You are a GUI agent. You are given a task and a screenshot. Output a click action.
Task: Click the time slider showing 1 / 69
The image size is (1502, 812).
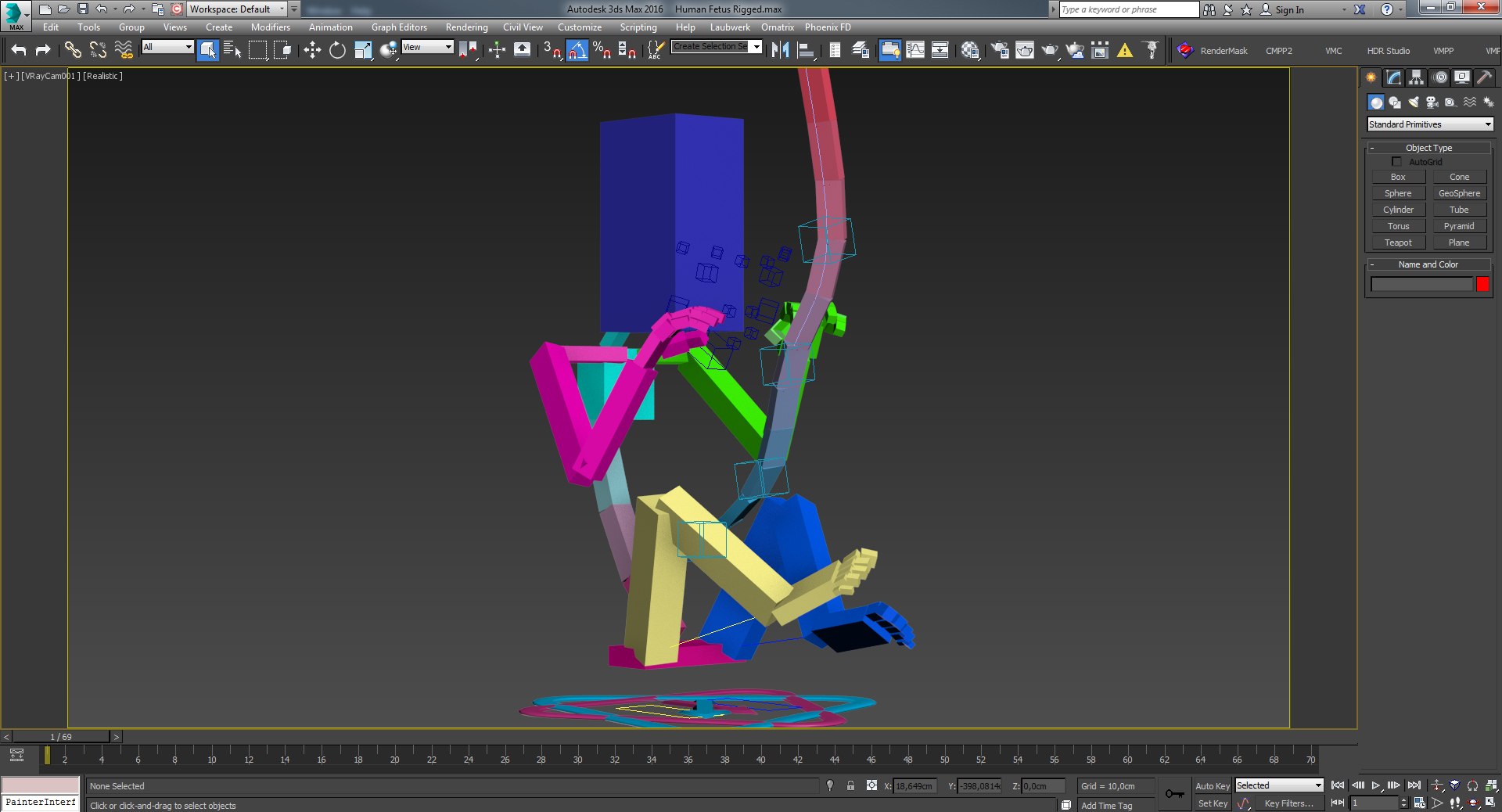(61, 737)
